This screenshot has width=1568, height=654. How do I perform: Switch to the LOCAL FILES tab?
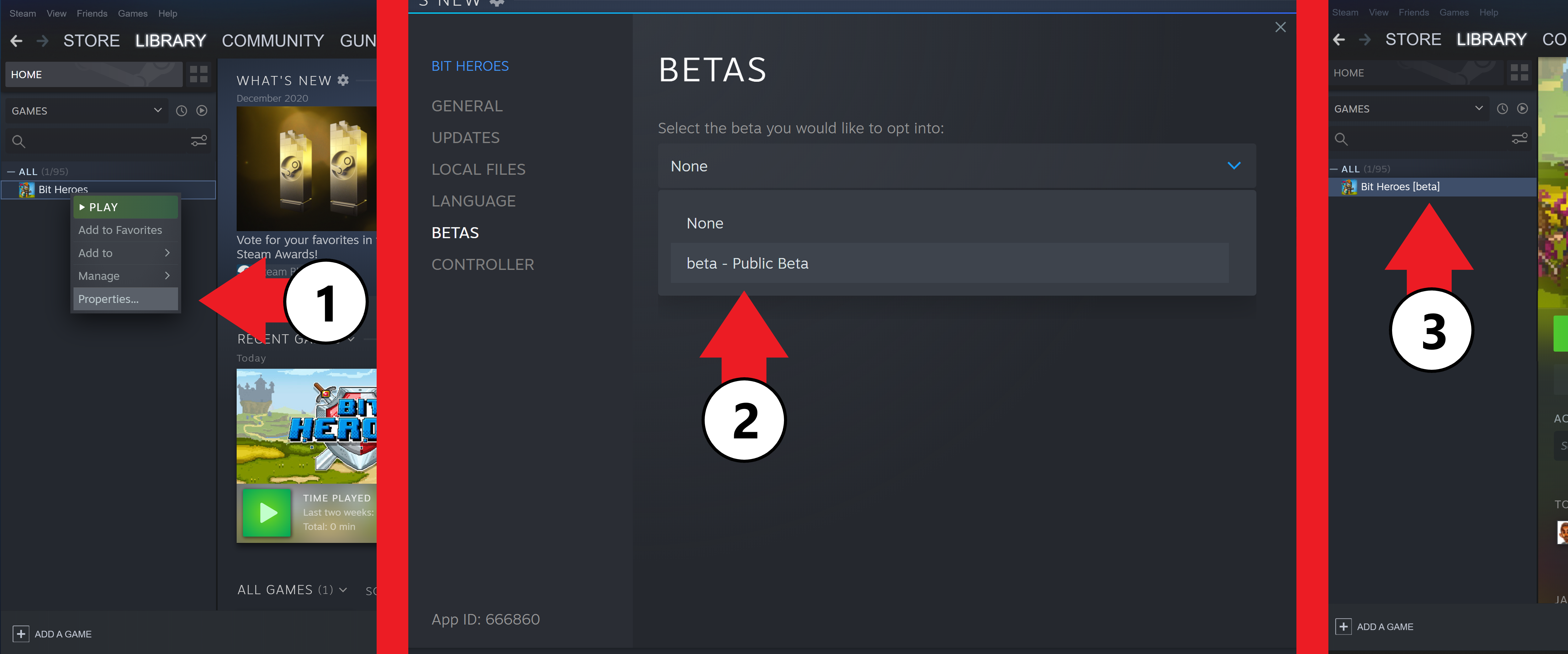[x=478, y=169]
